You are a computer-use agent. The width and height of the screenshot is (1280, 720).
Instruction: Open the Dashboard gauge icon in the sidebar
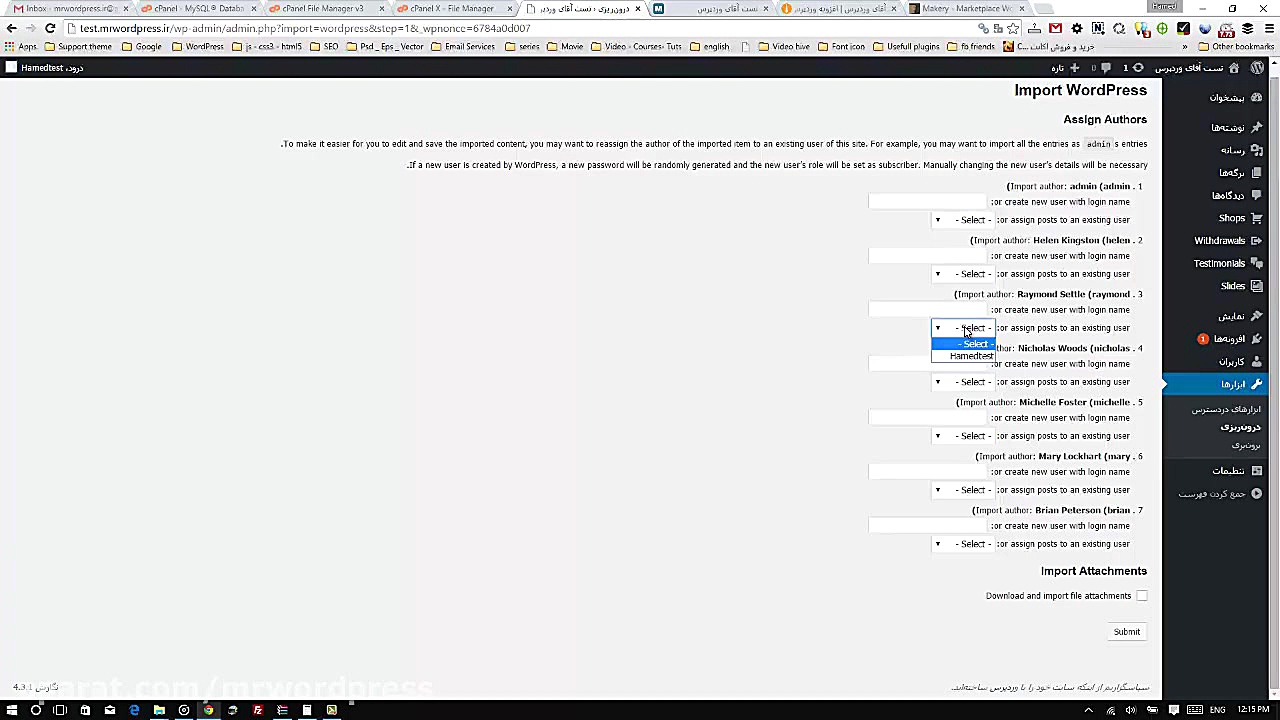click(x=1257, y=97)
